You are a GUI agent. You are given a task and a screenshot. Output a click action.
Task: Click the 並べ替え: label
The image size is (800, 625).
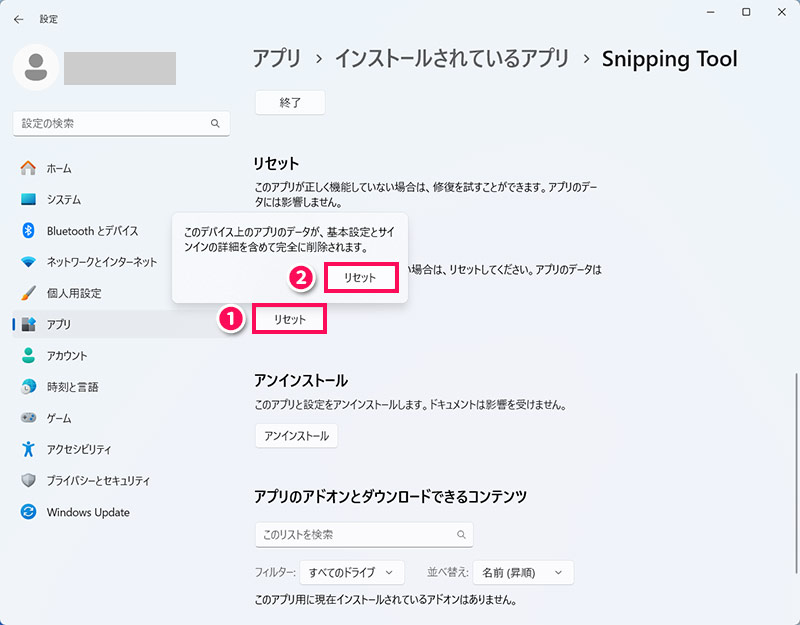point(447,572)
